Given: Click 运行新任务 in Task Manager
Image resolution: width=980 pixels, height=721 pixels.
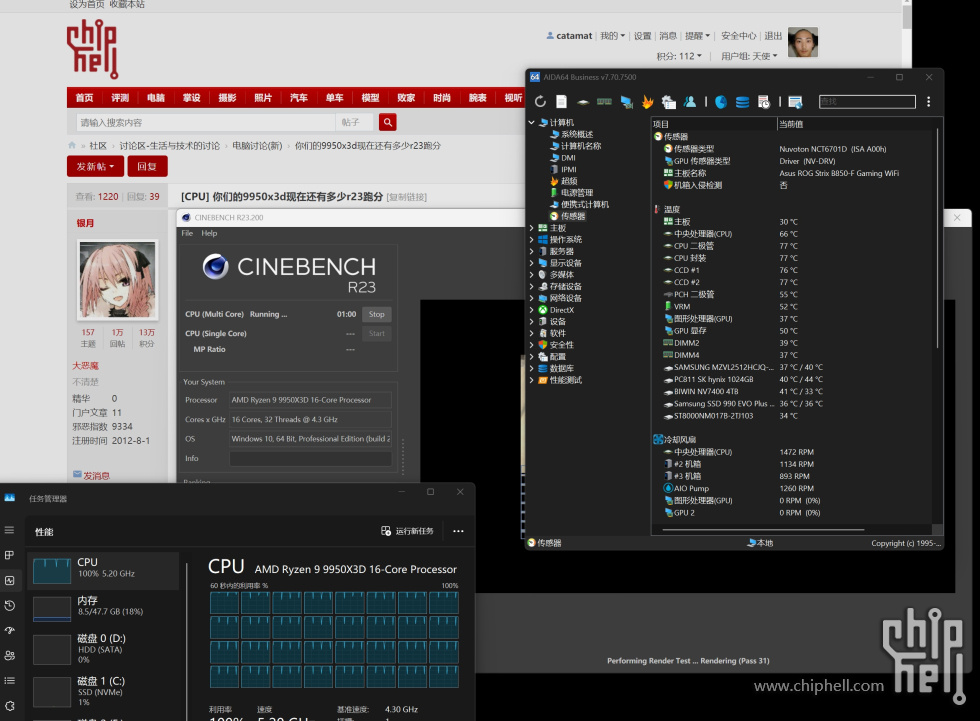Looking at the screenshot, I should click(408, 531).
